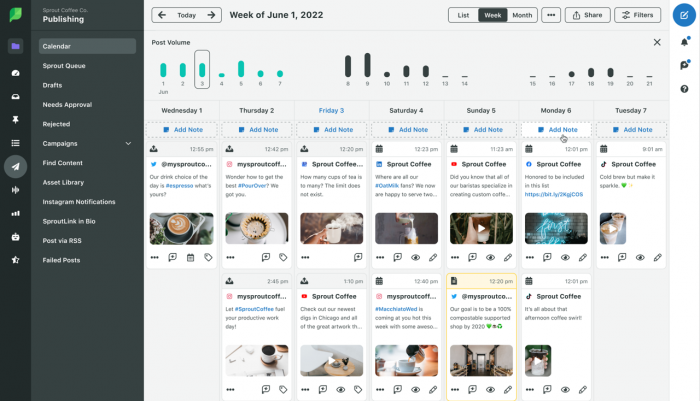Open comment icon on the #MacchiatoWed post
This screenshot has width=700, height=401.
tap(398, 389)
